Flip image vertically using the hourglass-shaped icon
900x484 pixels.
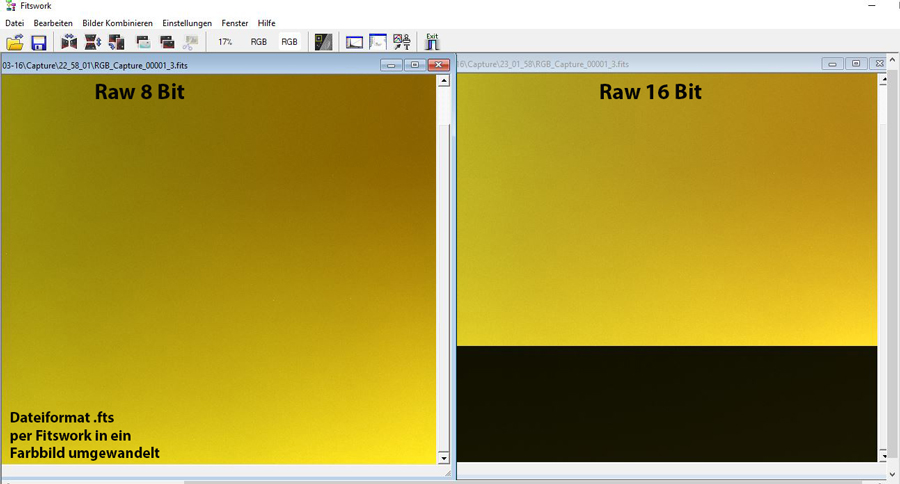point(93,42)
